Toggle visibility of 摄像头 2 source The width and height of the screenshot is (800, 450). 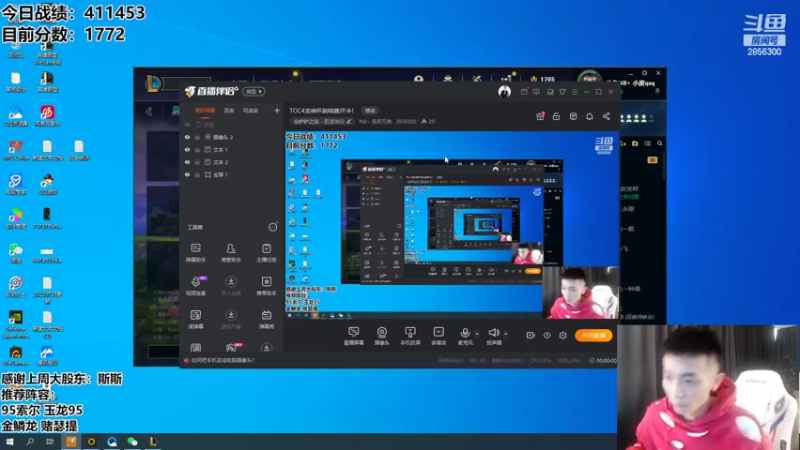187,137
